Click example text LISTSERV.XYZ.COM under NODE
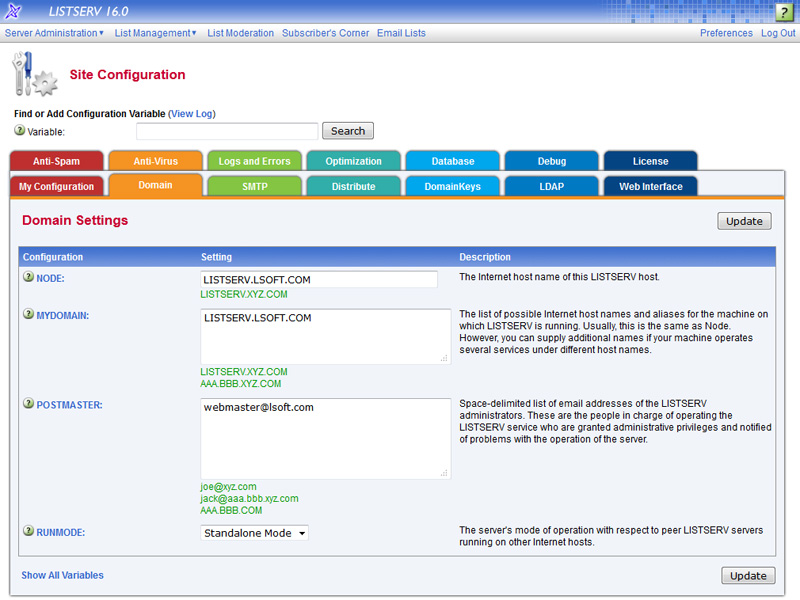This screenshot has width=800, height=600. 243,294
